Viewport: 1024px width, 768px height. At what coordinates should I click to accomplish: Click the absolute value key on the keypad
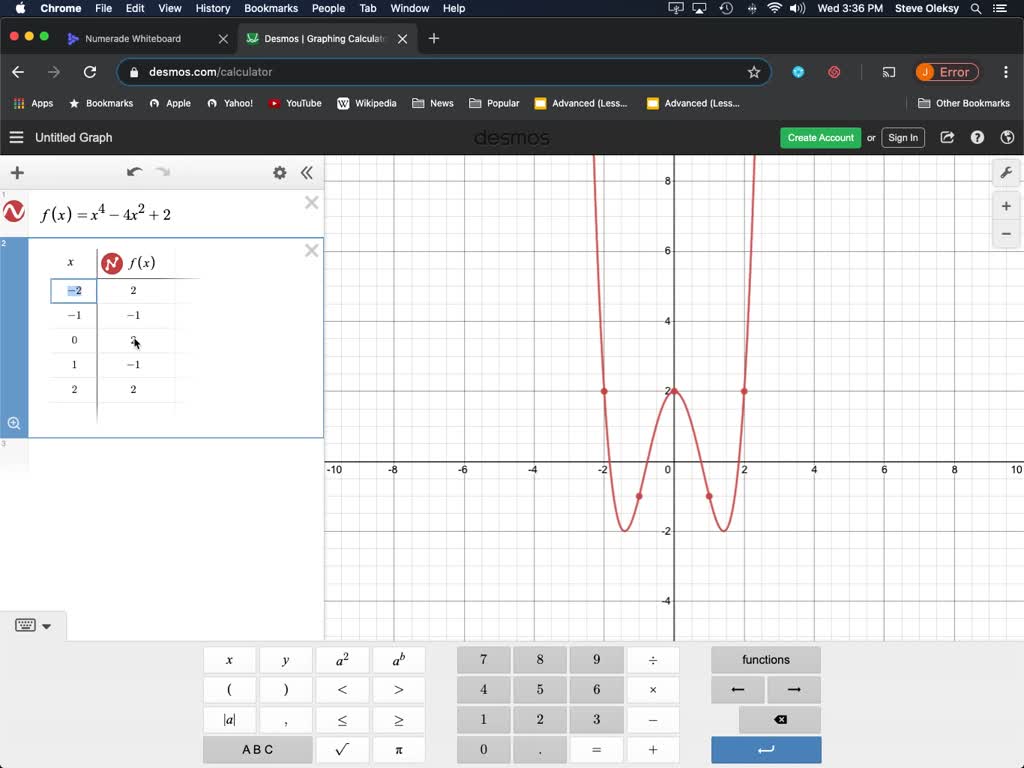(229, 719)
